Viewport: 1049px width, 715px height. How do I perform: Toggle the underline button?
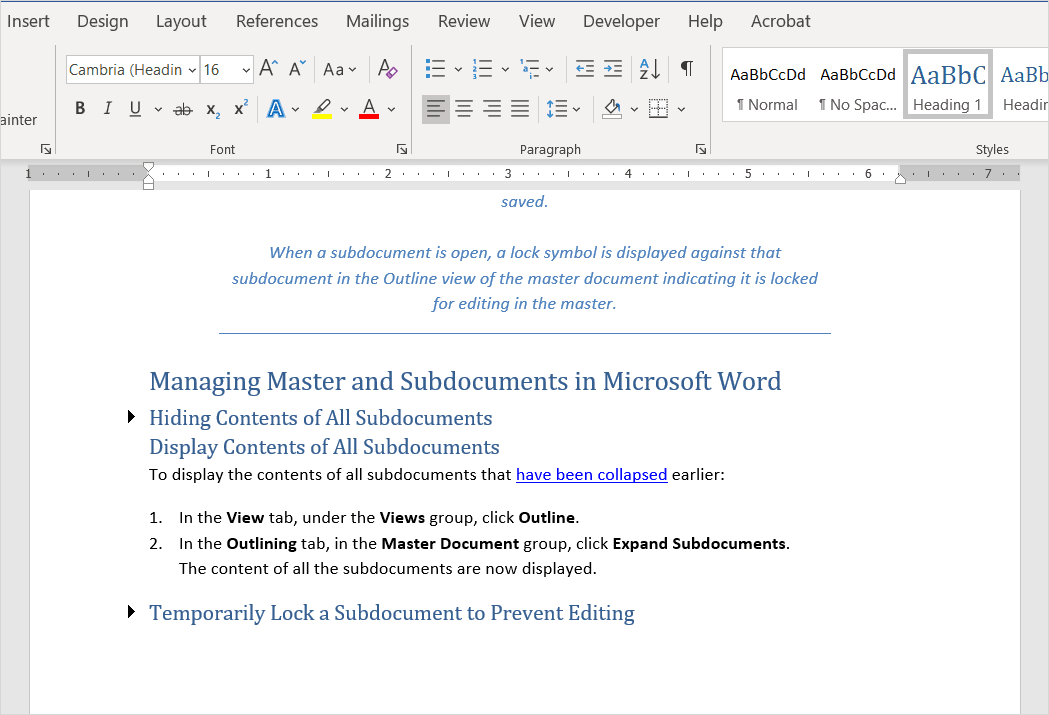133,108
